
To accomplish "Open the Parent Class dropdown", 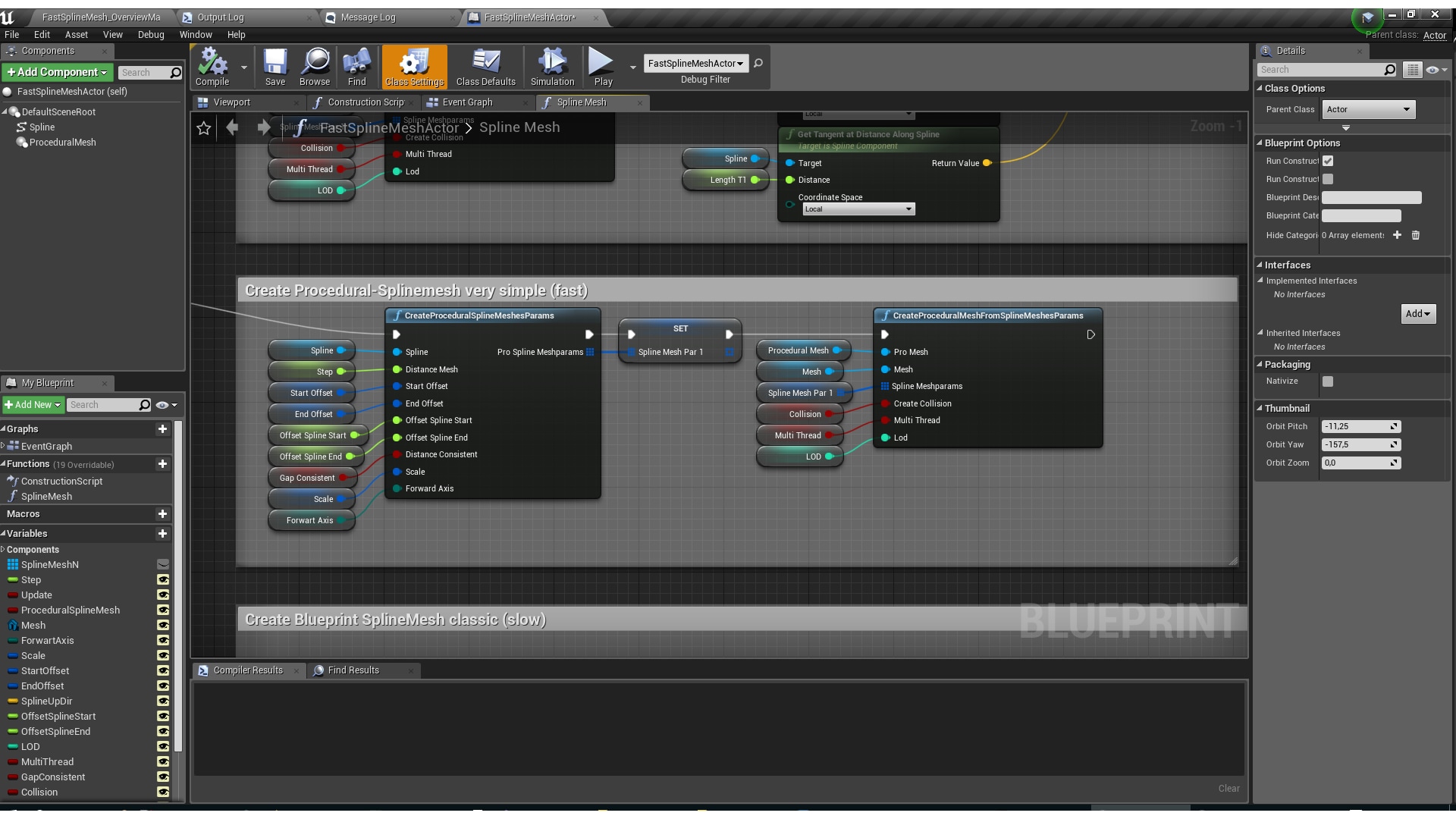I will (x=1367, y=109).
